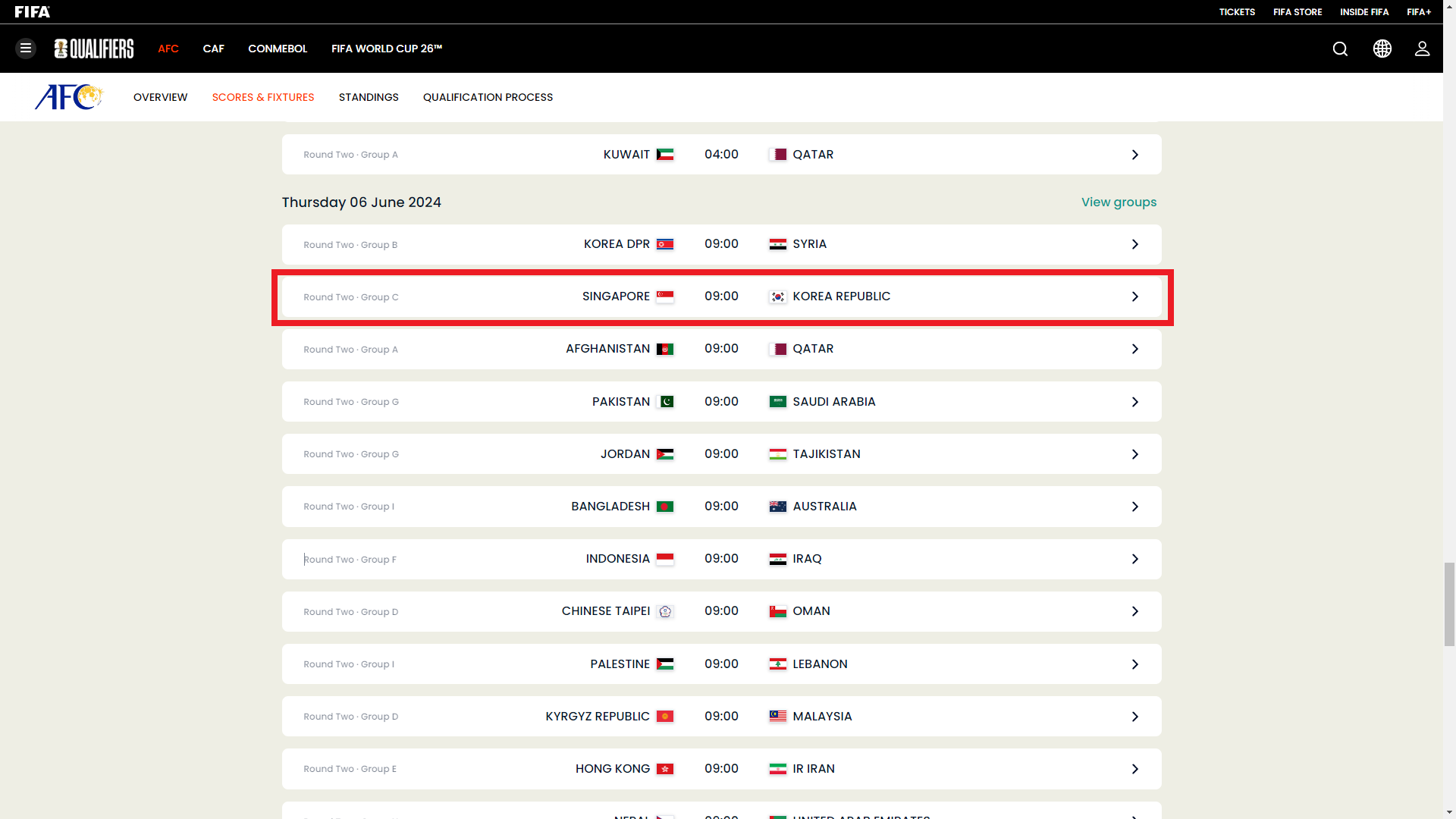Click the FIFA Store link
The image size is (1456, 819).
[x=1298, y=11]
